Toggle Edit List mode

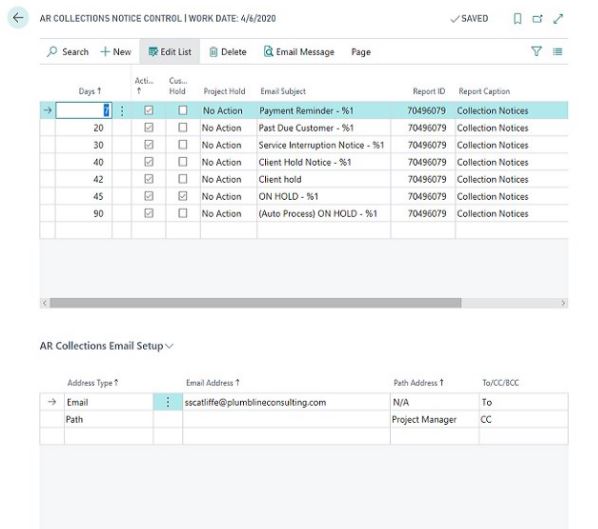pyautogui.click(x=170, y=51)
